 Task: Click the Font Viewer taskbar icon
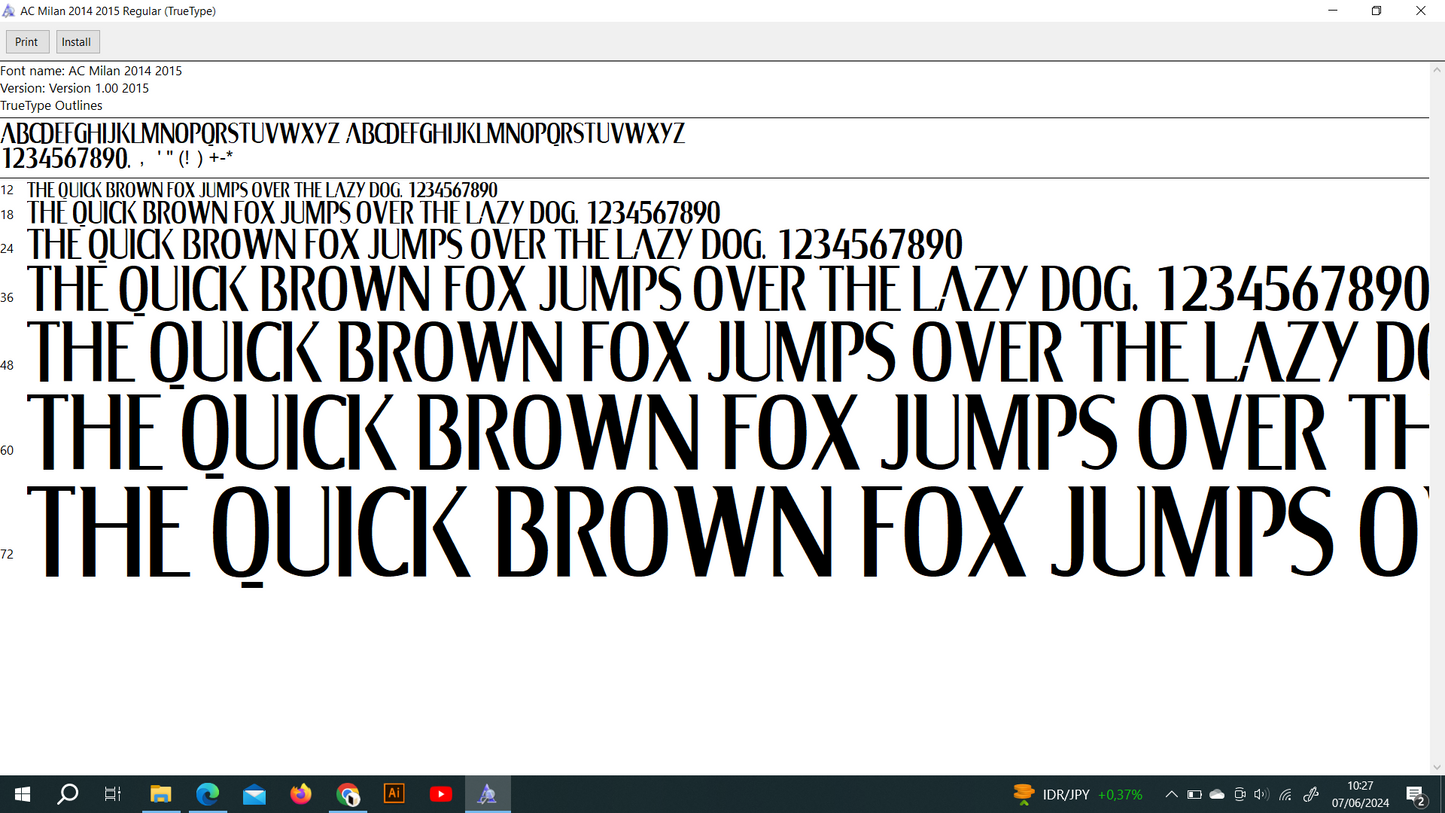pyautogui.click(x=487, y=794)
